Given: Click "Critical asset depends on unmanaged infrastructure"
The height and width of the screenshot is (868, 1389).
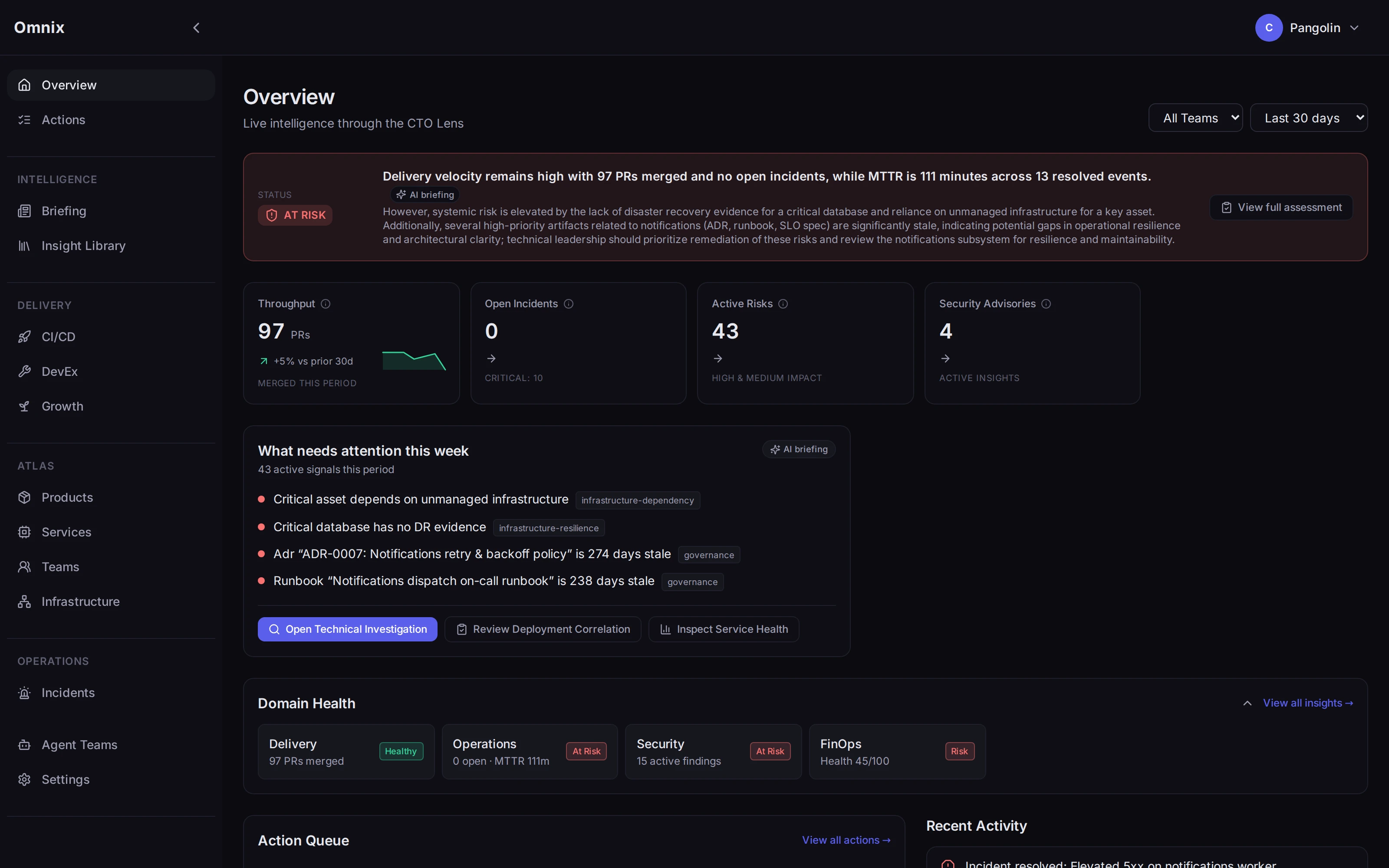Looking at the screenshot, I should [x=421, y=499].
